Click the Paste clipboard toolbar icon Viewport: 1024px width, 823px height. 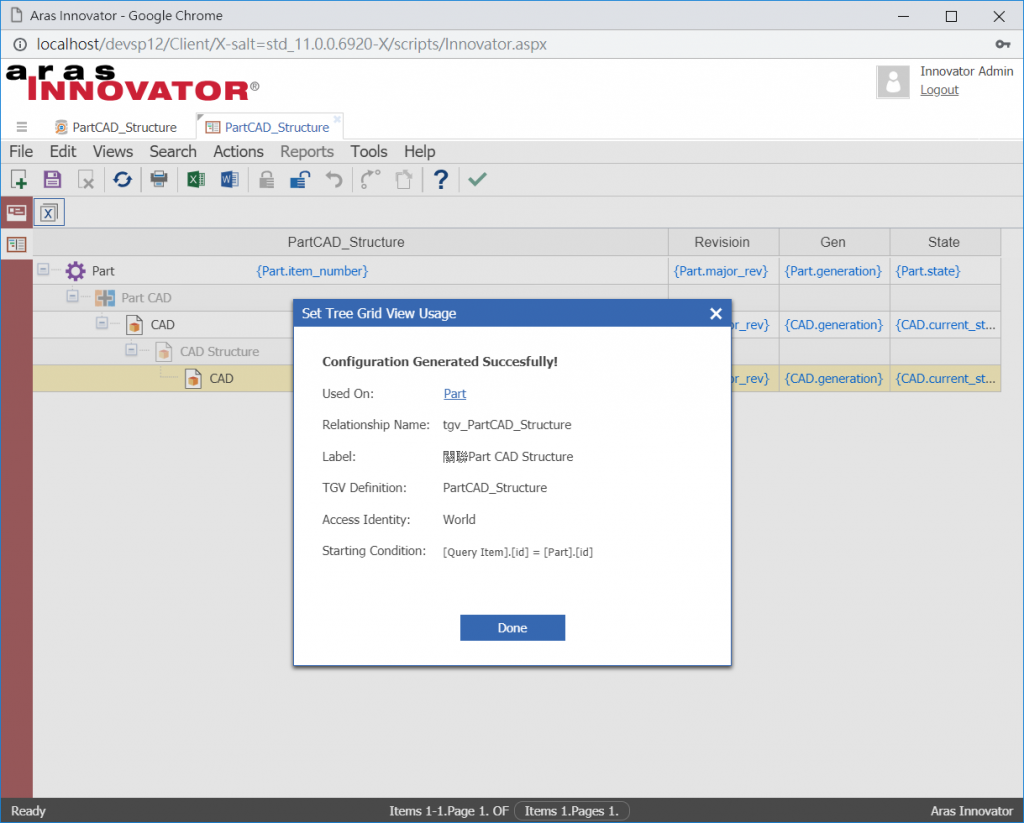point(404,179)
